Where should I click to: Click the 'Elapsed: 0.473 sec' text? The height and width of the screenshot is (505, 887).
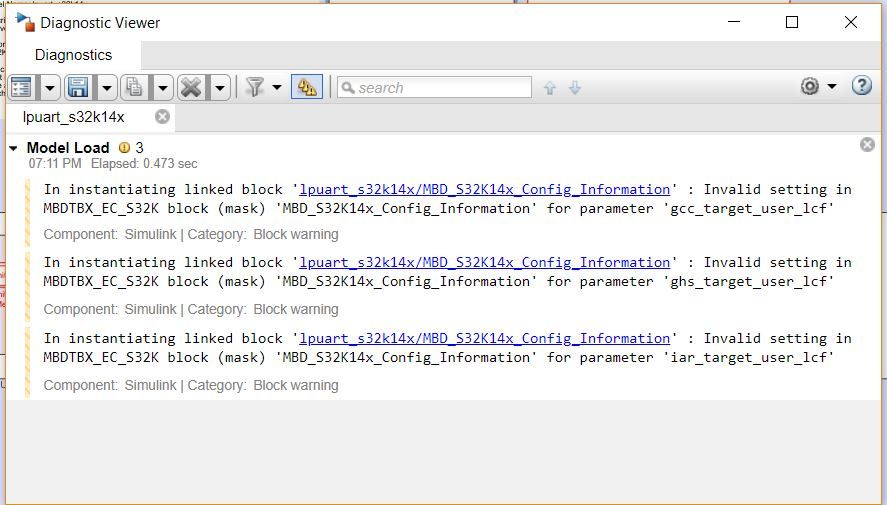(x=144, y=164)
